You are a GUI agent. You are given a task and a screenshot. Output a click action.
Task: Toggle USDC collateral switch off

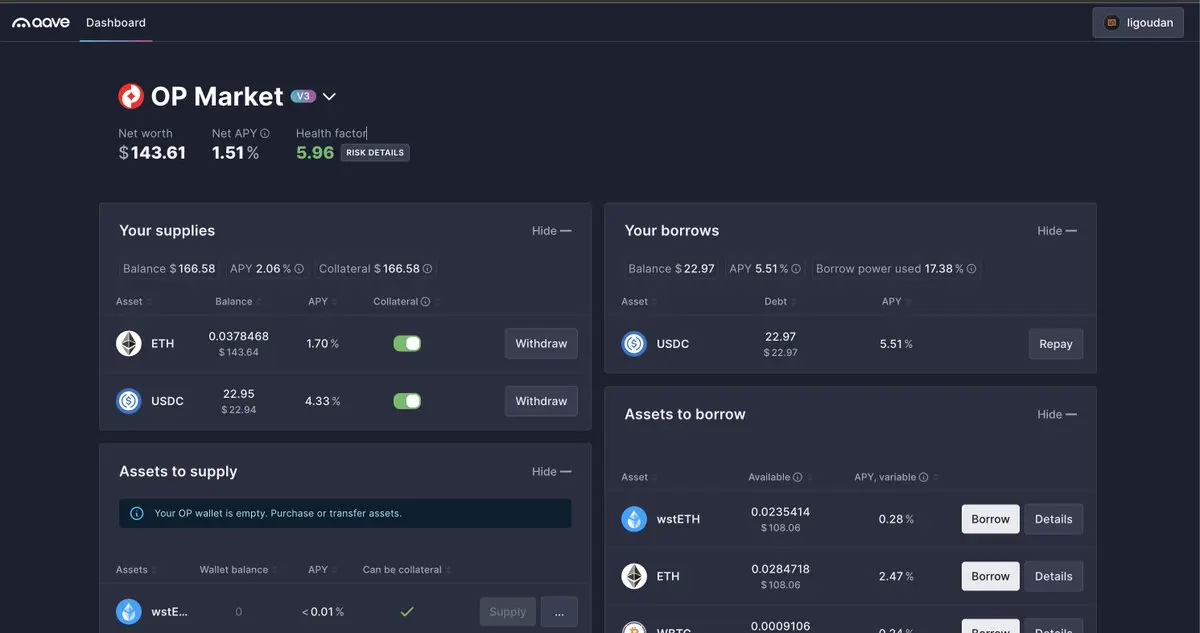click(x=407, y=401)
